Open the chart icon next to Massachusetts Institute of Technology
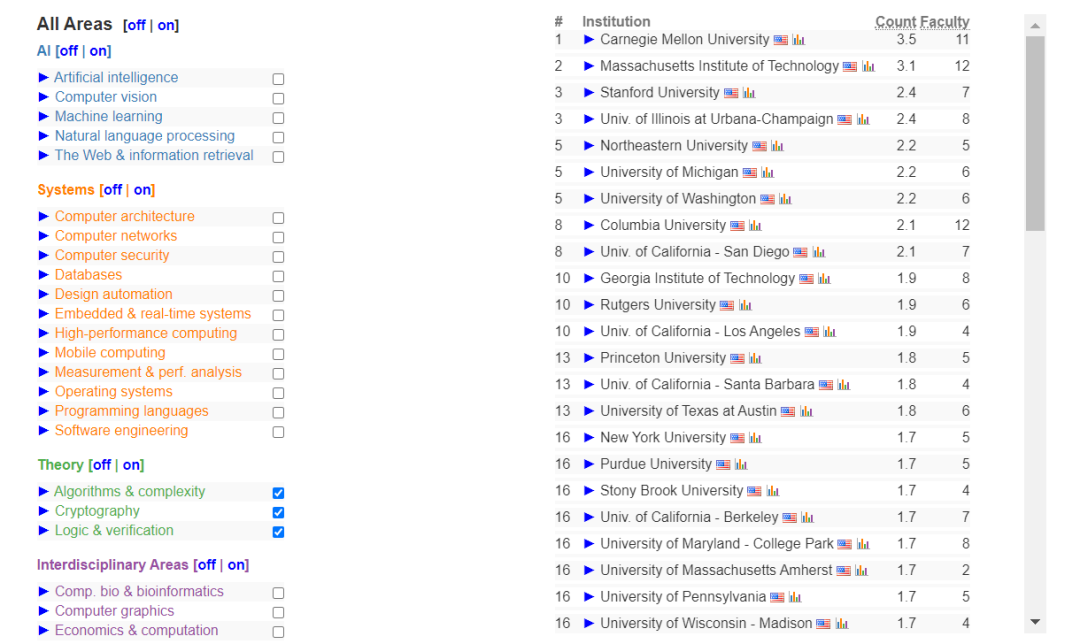The height and width of the screenshot is (644, 1080). tap(868, 67)
